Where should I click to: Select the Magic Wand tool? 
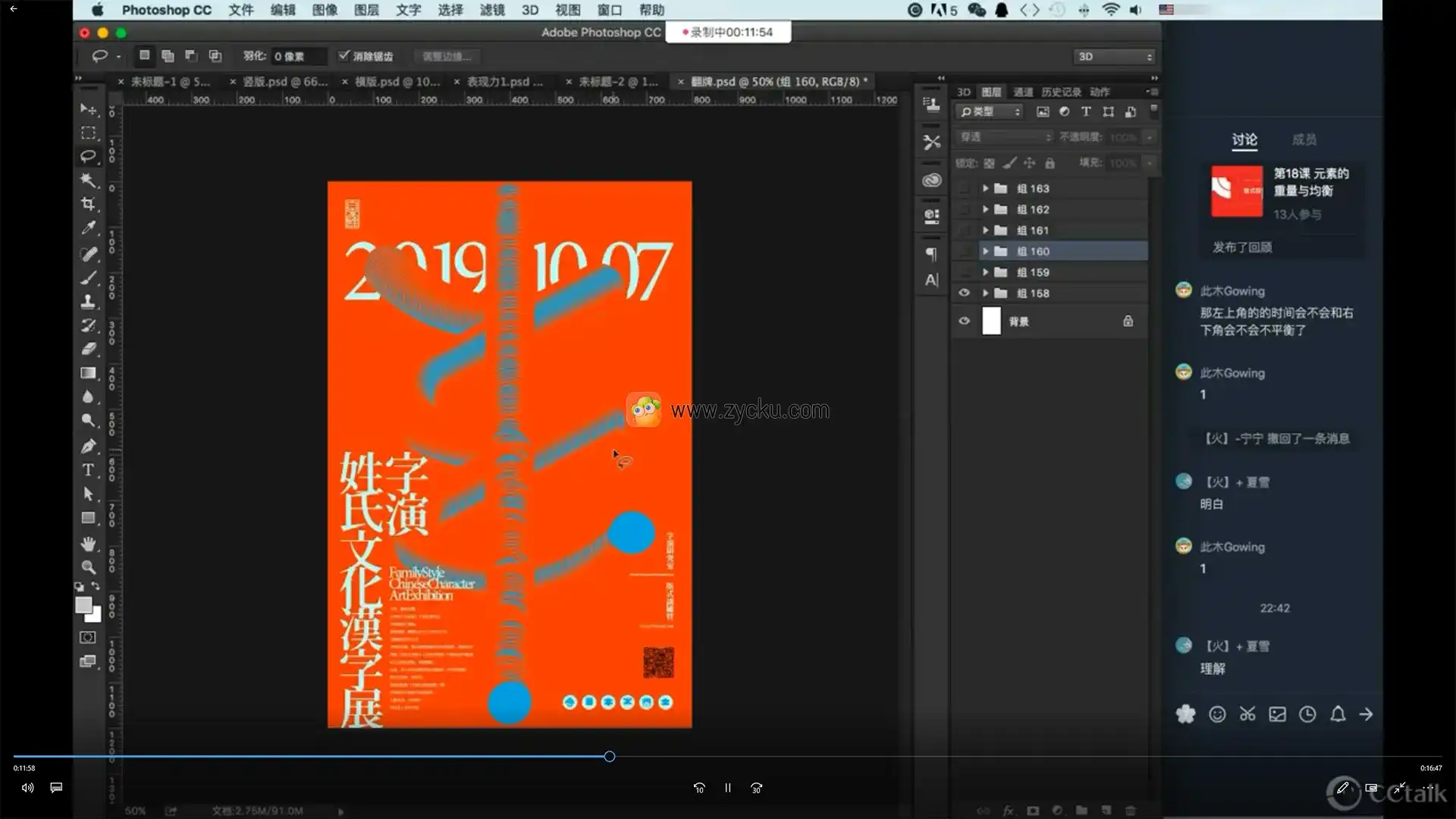89,180
